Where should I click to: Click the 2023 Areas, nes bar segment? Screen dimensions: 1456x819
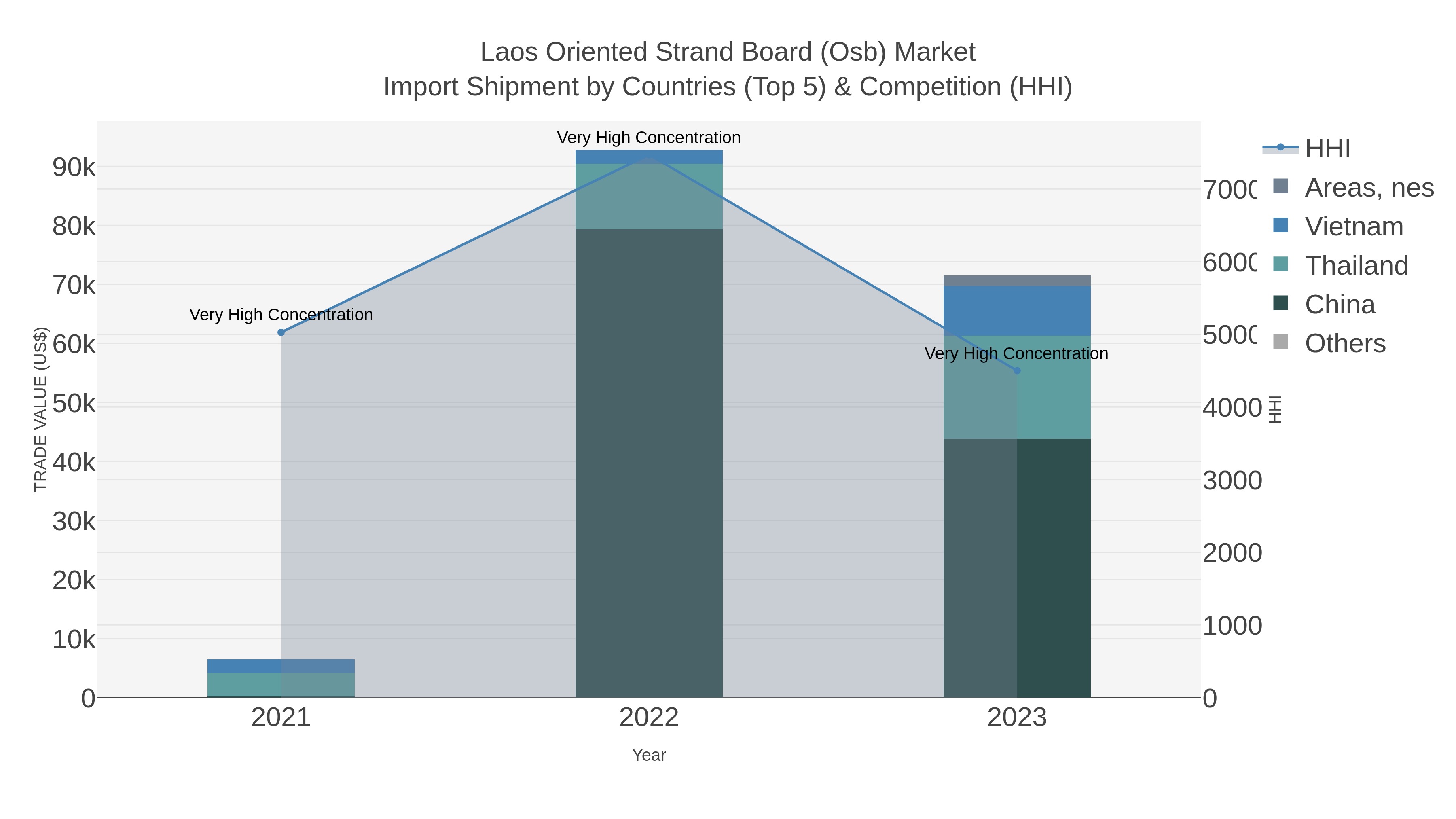(x=1017, y=281)
